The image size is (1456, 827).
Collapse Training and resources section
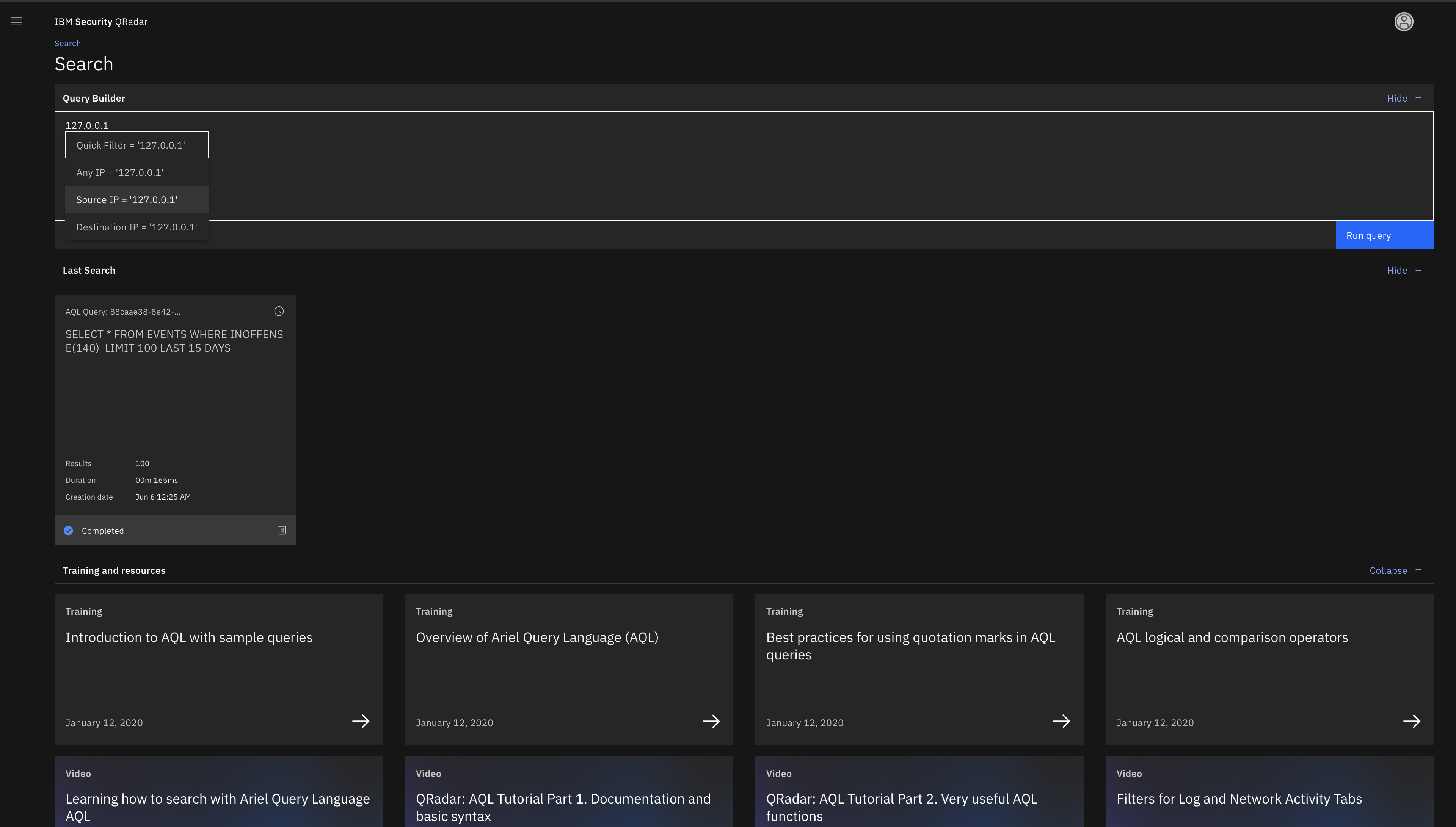pyautogui.click(x=1394, y=570)
